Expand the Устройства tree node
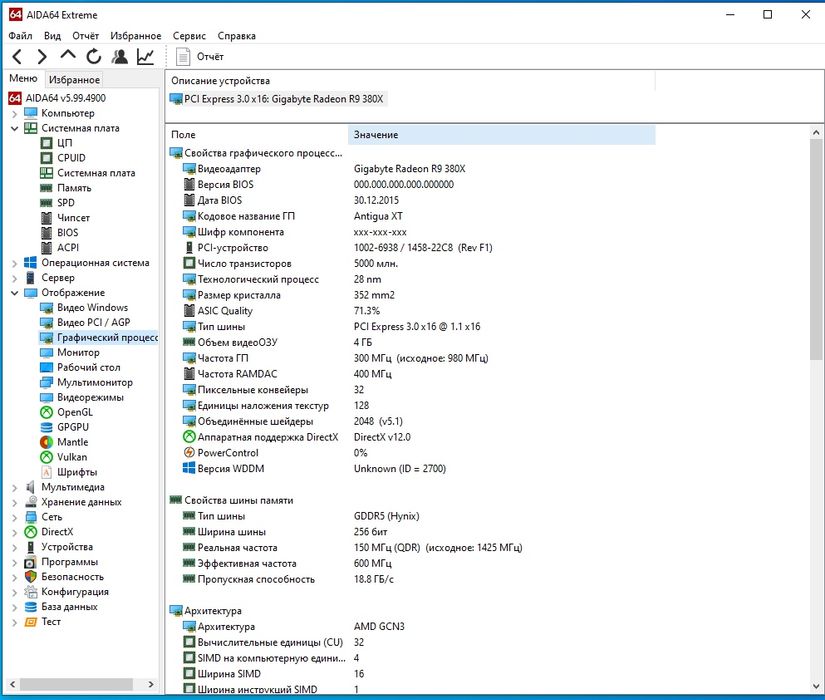Image resolution: width=825 pixels, height=700 pixels. pyautogui.click(x=14, y=547)
